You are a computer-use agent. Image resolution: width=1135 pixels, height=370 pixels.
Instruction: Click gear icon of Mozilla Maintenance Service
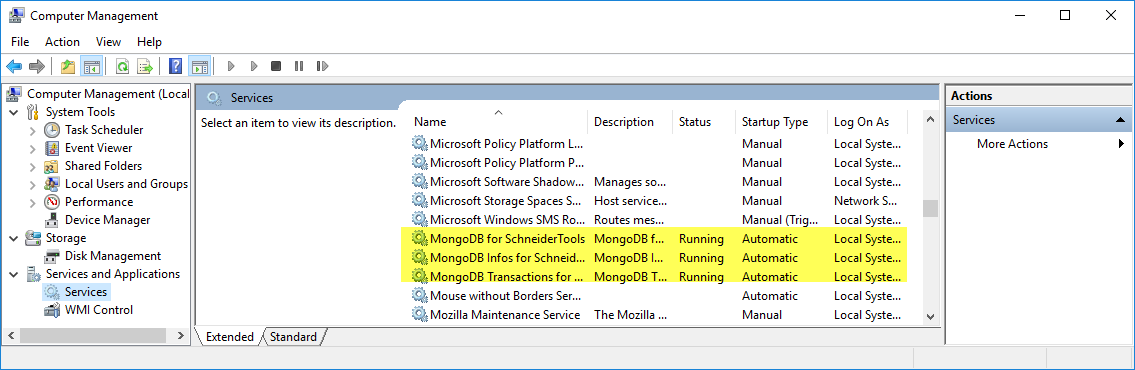(420, 314)
